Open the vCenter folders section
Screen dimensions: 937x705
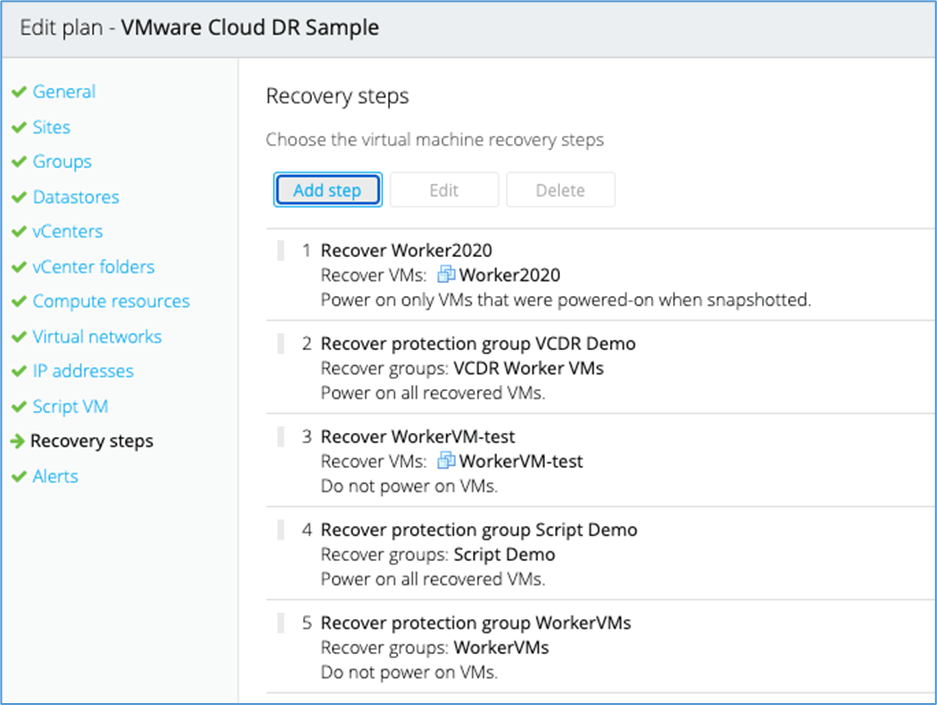coord(93,267)
